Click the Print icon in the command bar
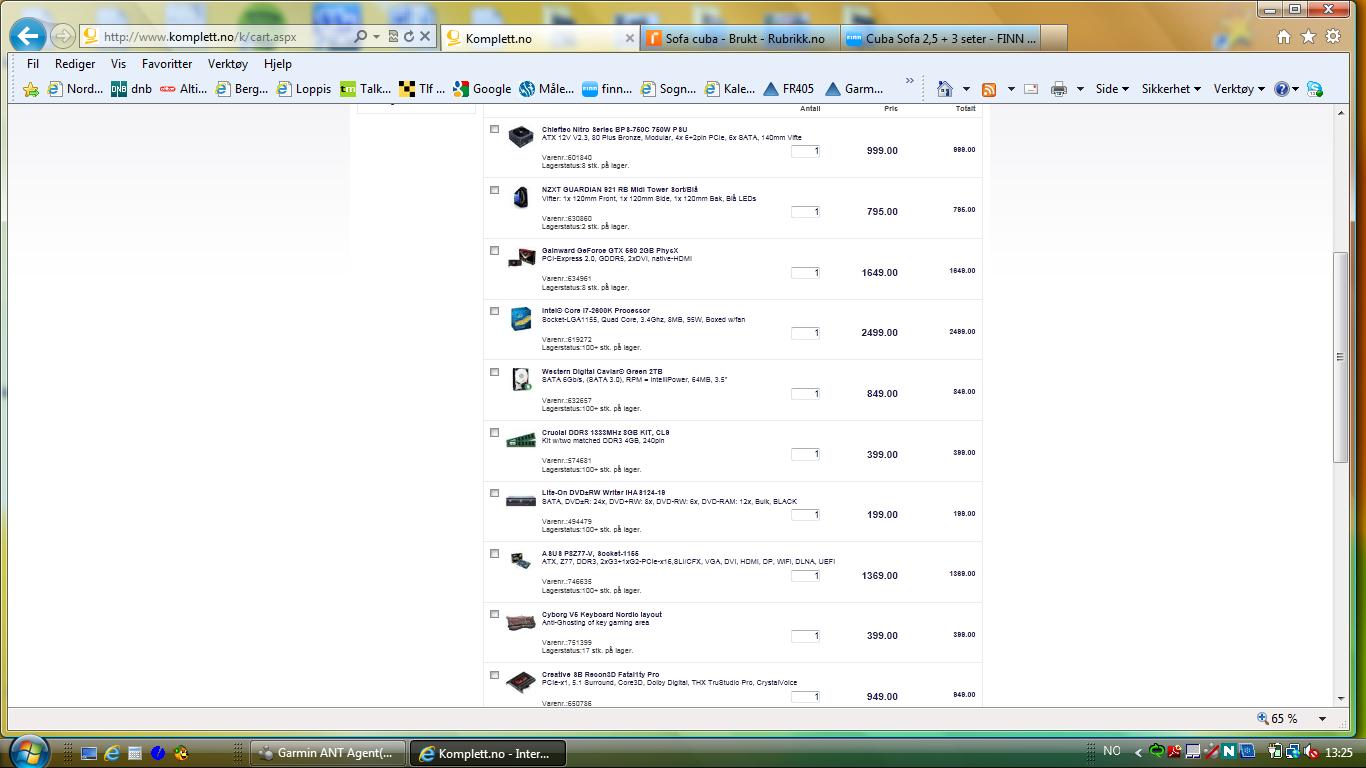 (x=1059, y=89)
